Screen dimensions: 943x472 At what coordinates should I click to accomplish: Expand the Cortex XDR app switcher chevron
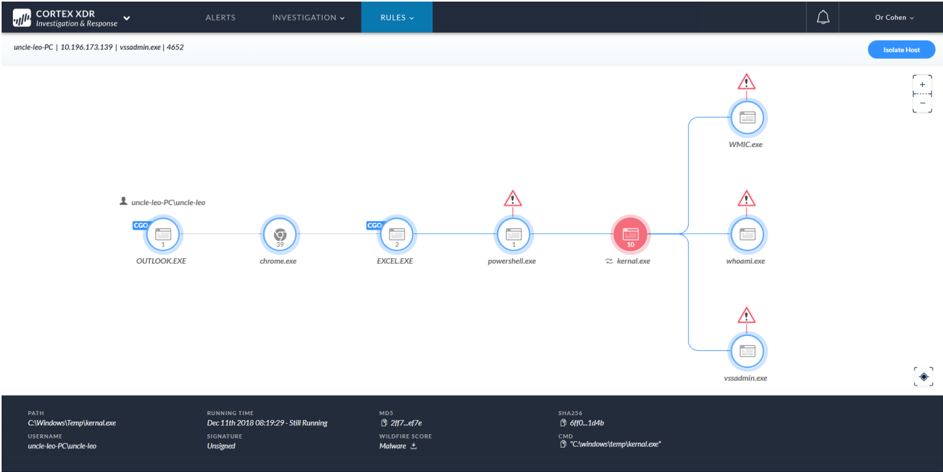pyautogui.click(x=127, y=17)
